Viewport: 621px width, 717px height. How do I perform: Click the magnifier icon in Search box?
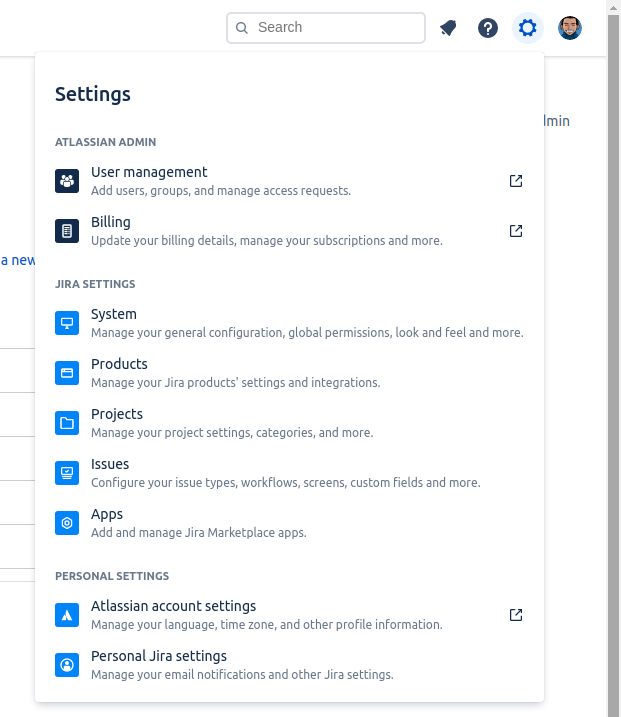pyautogui.click(x=241, y=28)
